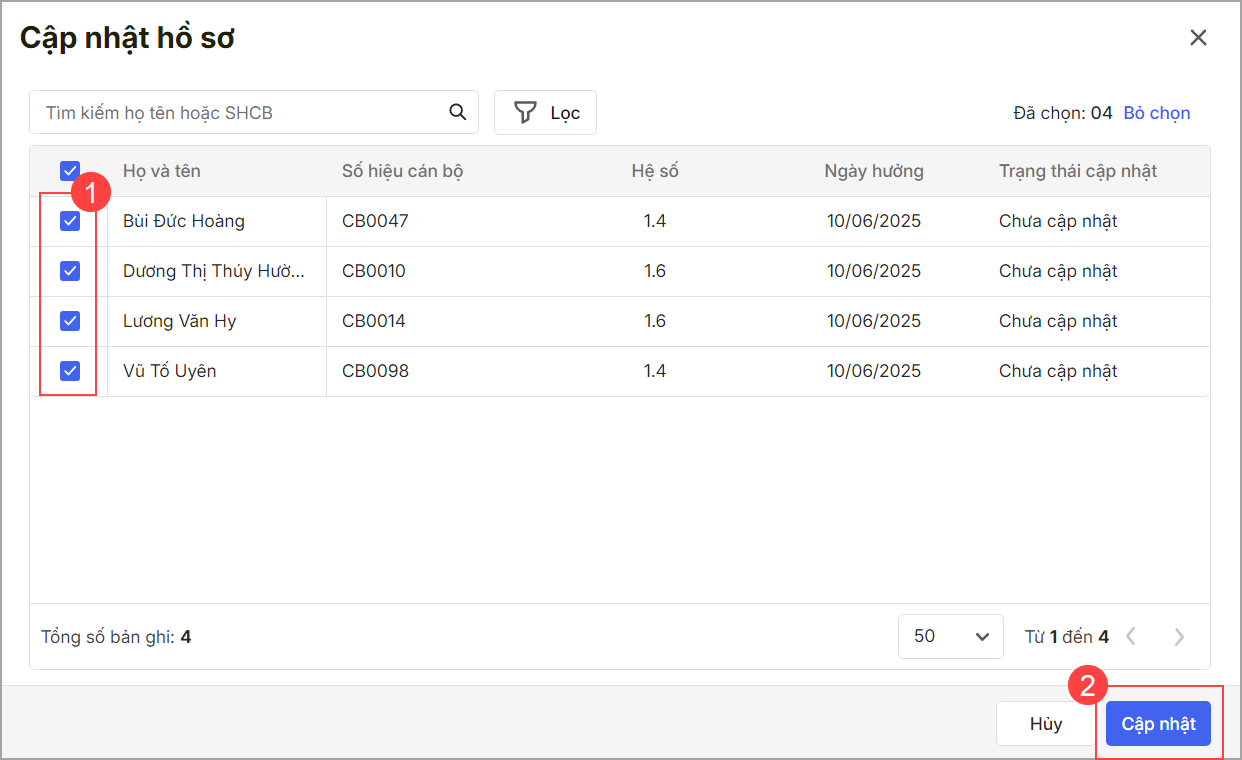This screenshot has height=760, width=1242.
Task: Click the coefficient 1.6 for Lương Văn Hy
Action: point(655,321)
